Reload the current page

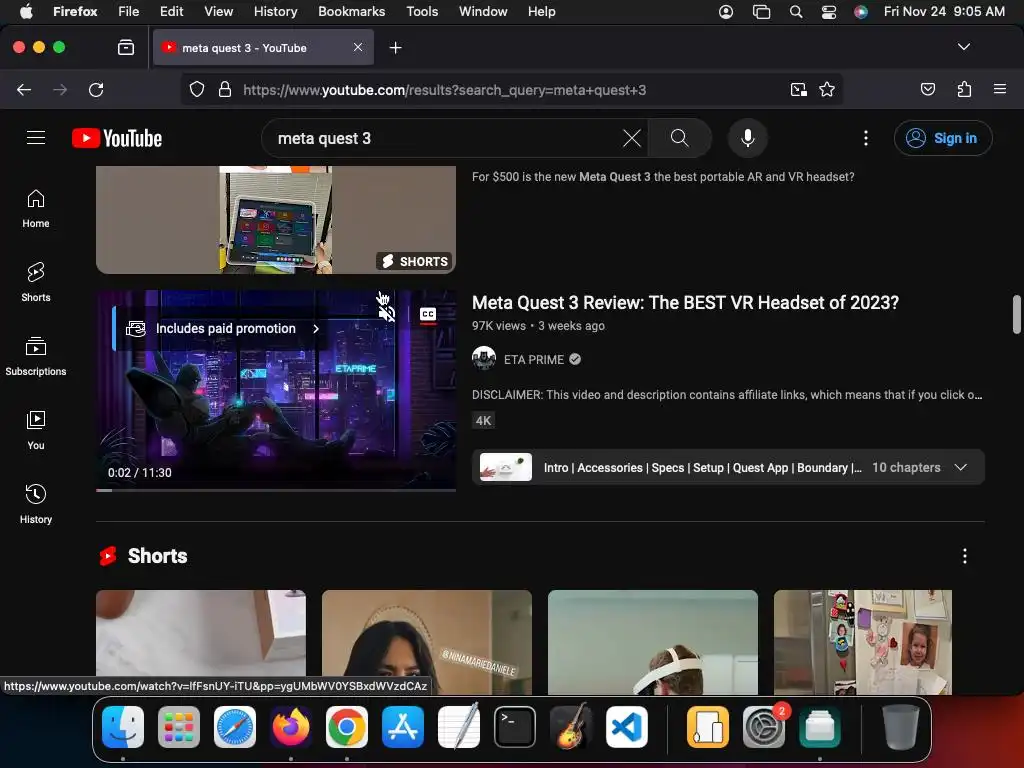pos(96,89)
